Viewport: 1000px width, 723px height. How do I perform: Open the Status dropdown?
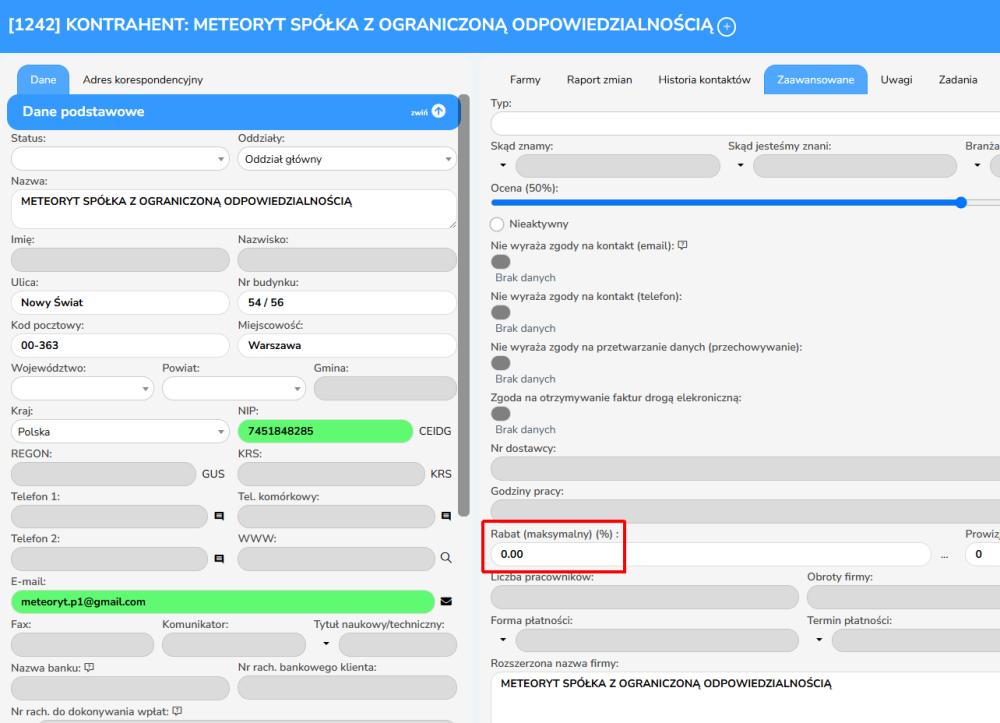pos(120,159)
